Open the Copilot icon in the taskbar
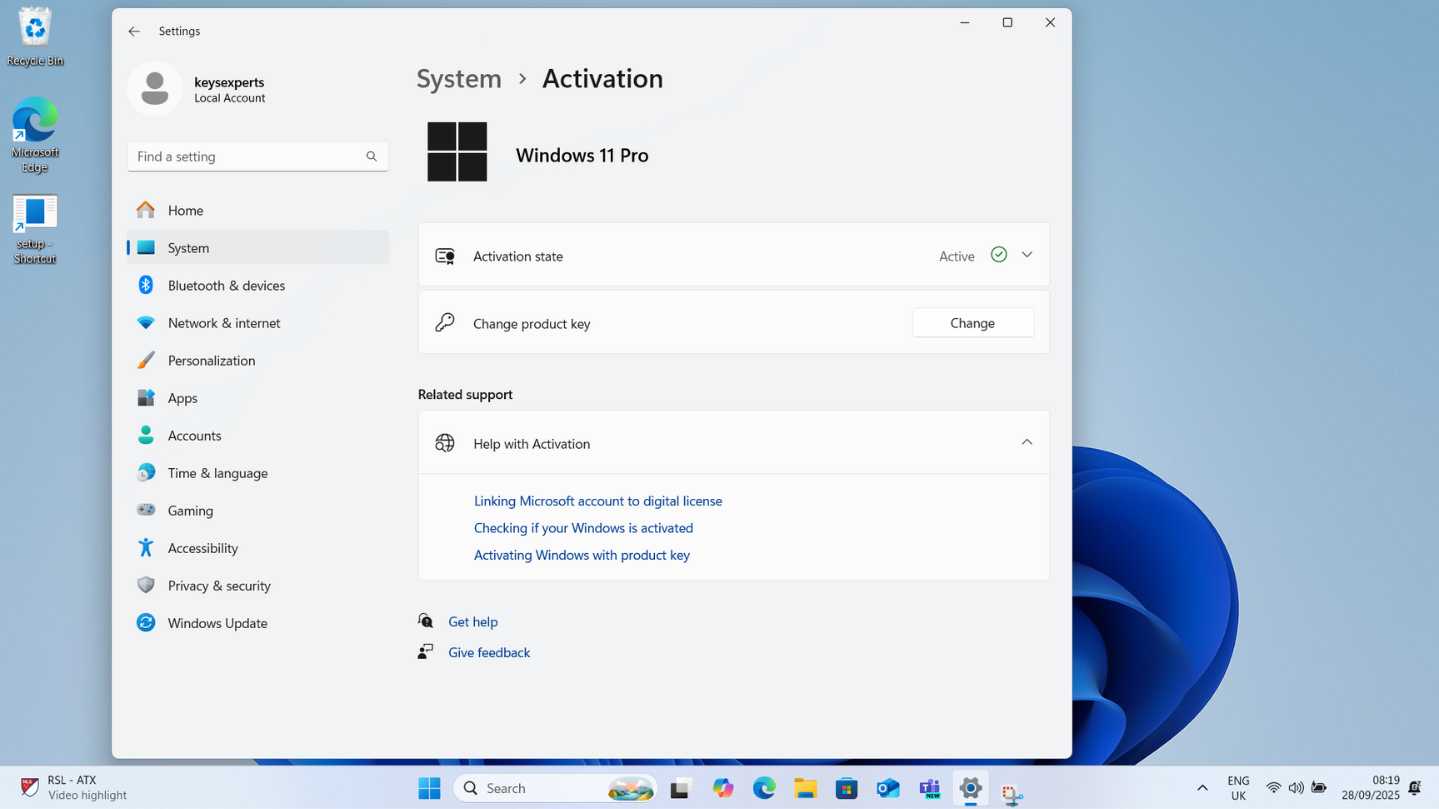 pos(723,788)
